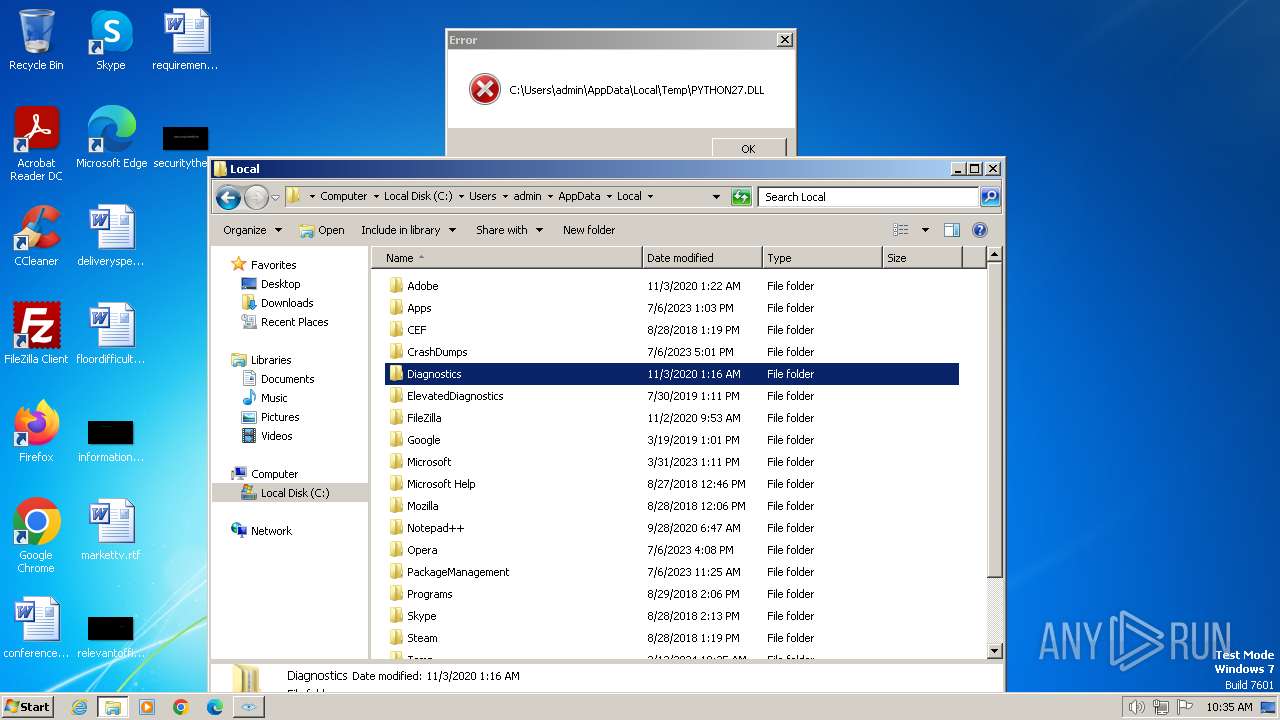Image resolution: width=1280 pixels, height=720 pixels.
Task: Open the Start menu
Action: click(27, 706)
